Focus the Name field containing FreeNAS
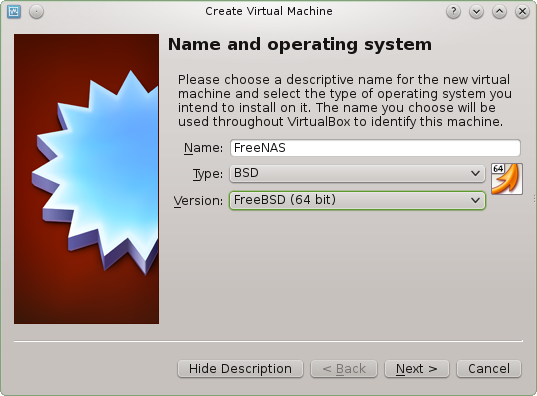 coord(375,148)
